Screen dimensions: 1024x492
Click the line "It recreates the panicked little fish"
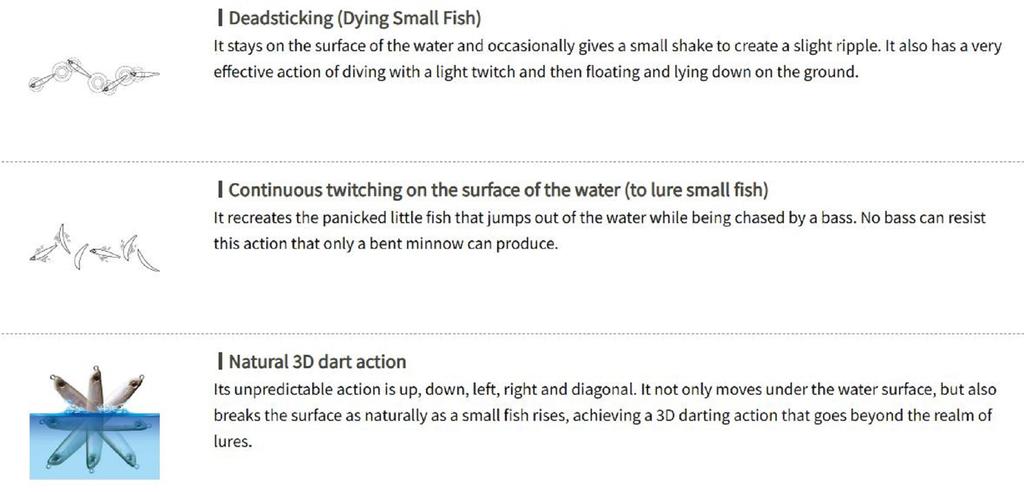(x=600, y=217)
